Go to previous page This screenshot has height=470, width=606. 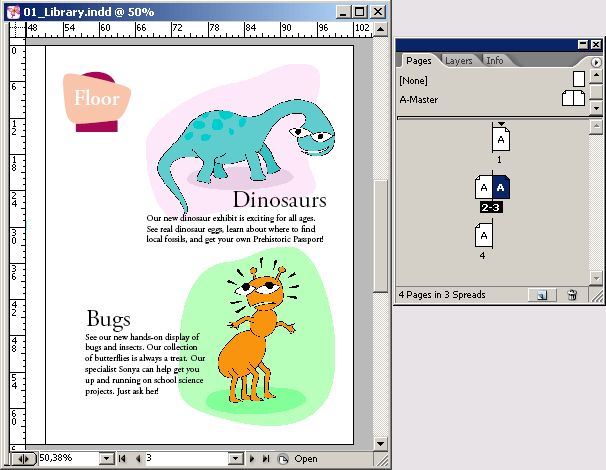(138, 459)
